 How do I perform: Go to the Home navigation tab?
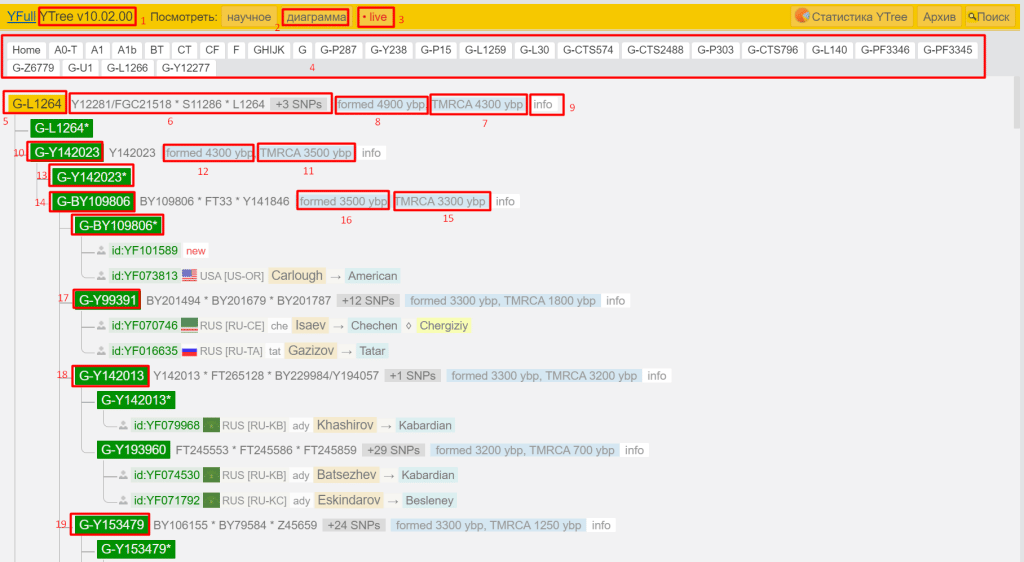point(27,50)
